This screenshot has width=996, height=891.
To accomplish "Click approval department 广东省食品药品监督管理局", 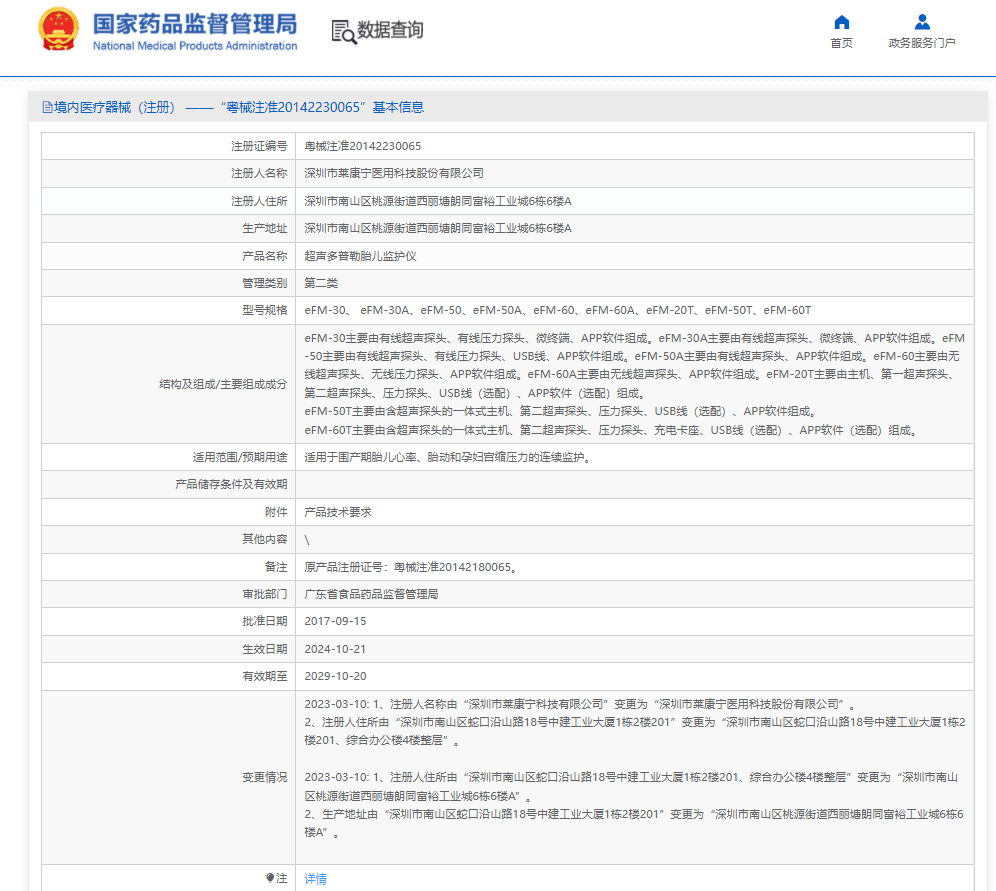I will (371, 594).
